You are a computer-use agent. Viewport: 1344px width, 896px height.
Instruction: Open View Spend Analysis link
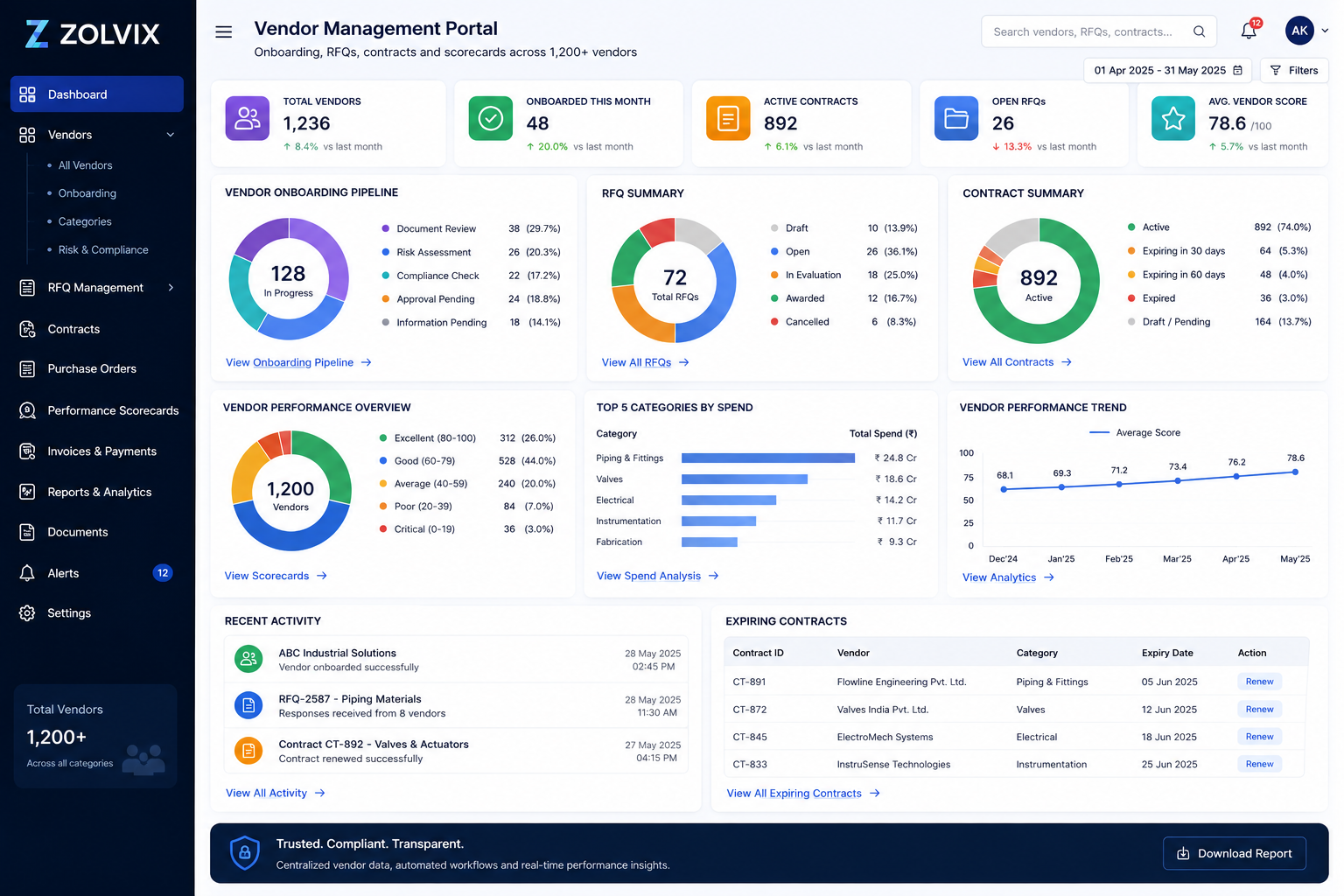click(x=657, y=576)
